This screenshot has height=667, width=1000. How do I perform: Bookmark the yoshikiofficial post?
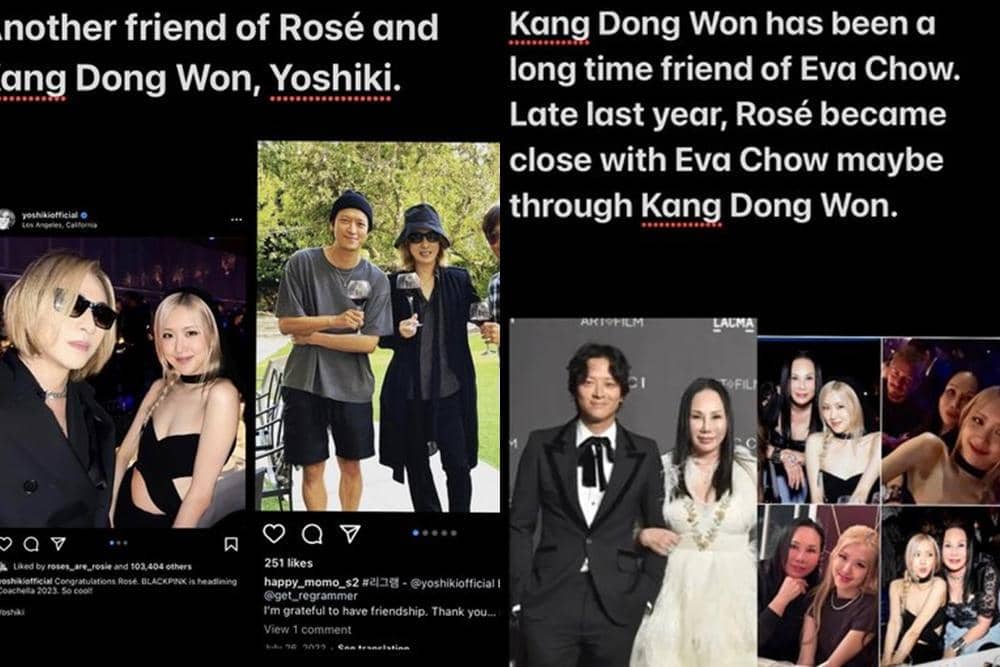[231, 544]
